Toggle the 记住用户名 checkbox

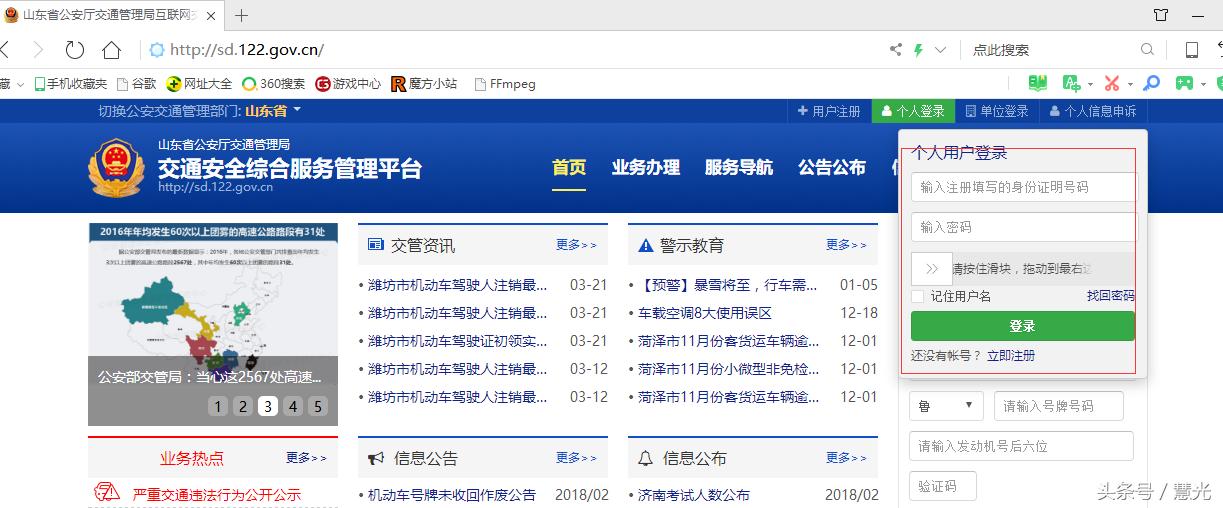918,296
